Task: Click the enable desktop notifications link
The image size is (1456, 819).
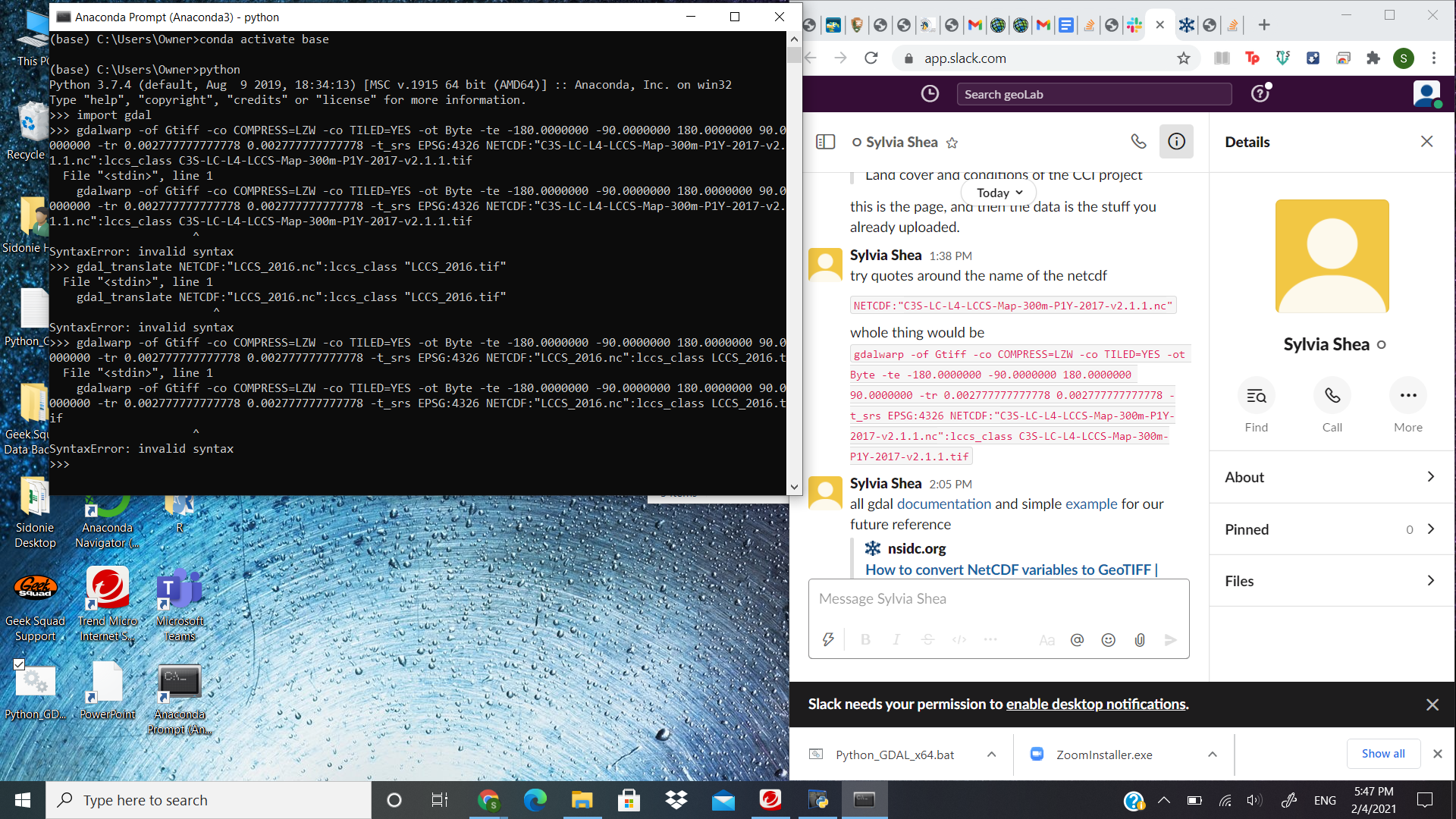Action: [x=1095, y=704]
